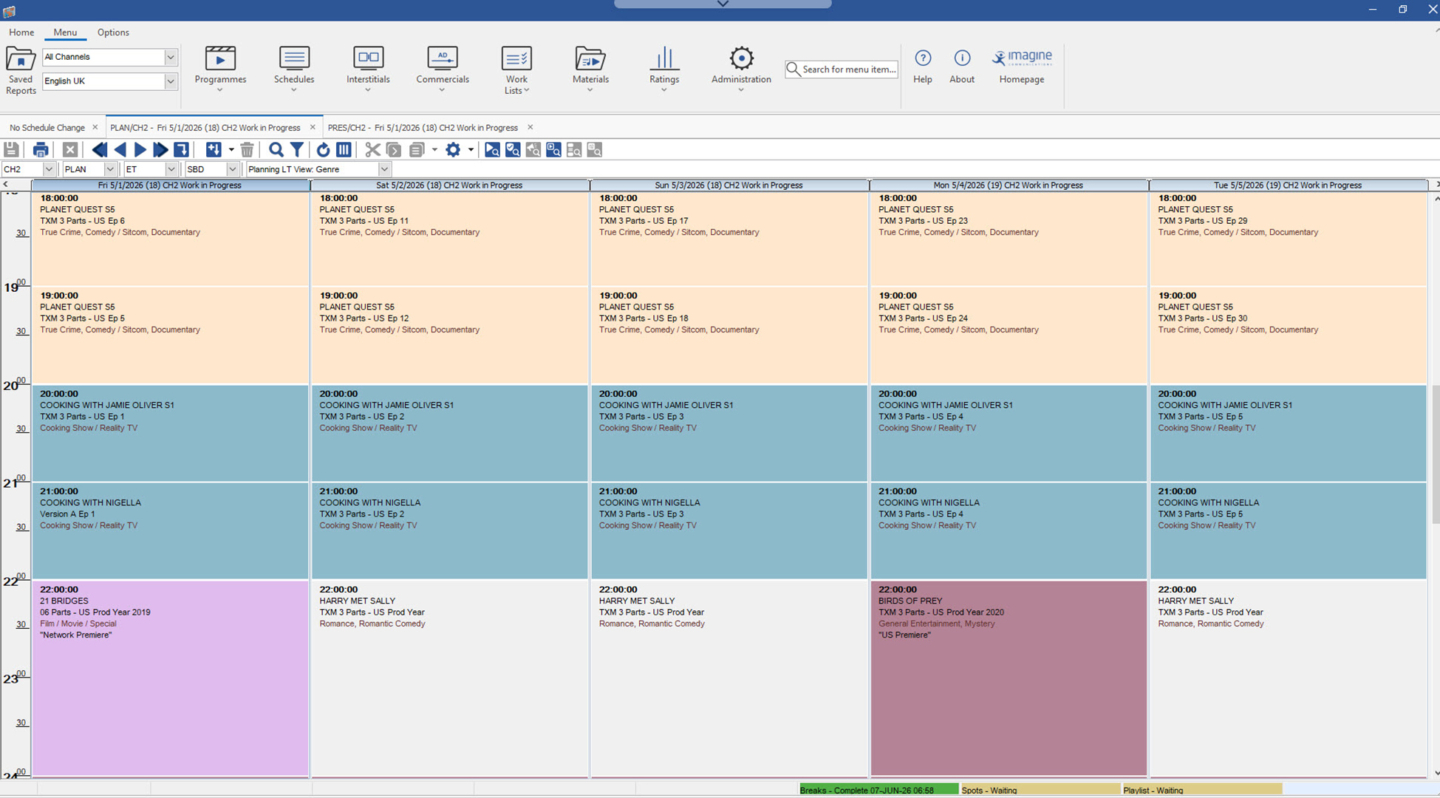The width and height of the screenshot is (1440, 798).
Task: Switch to Options ribbon tab
Action: 113,32
